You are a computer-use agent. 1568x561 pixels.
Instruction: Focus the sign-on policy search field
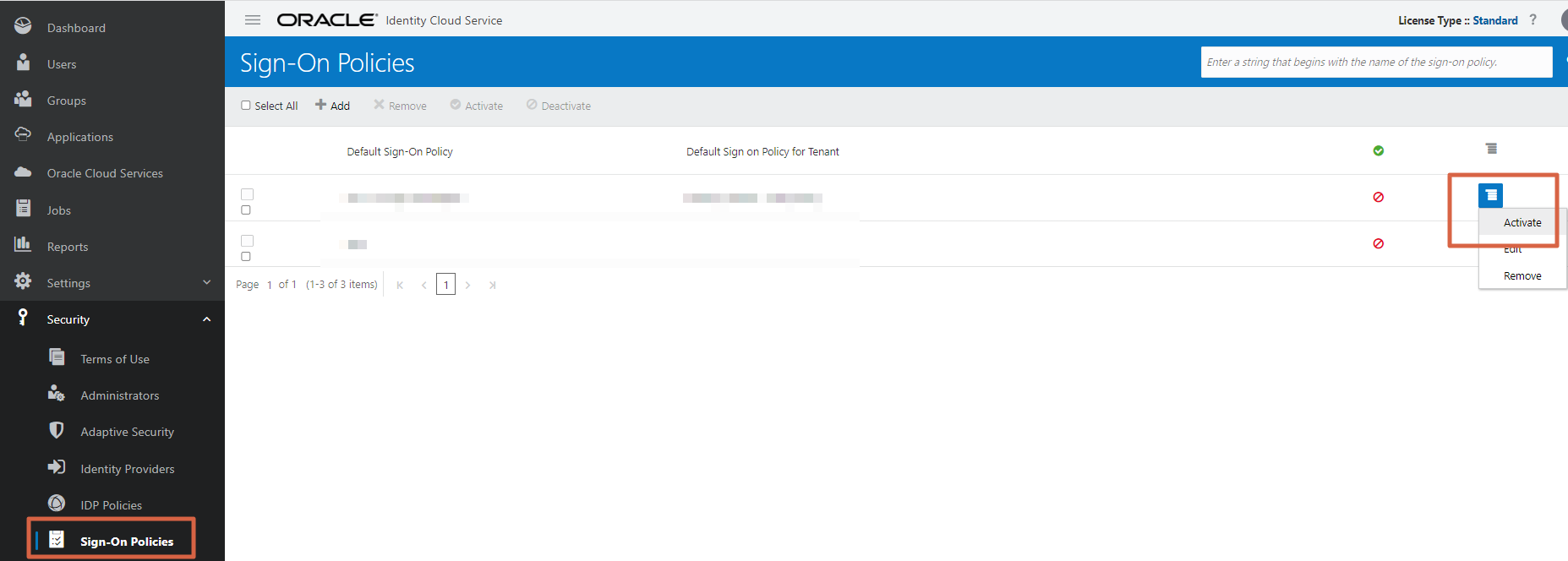click(x=1376, y=62)
